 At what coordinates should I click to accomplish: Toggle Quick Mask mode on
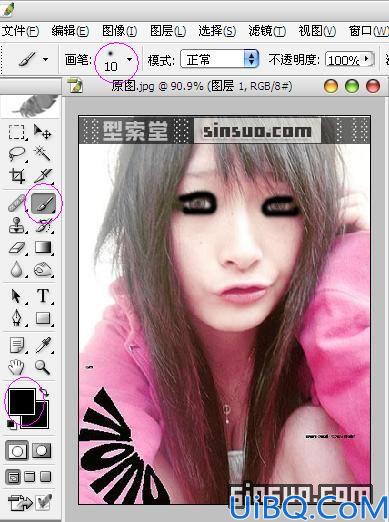point(42,451)
